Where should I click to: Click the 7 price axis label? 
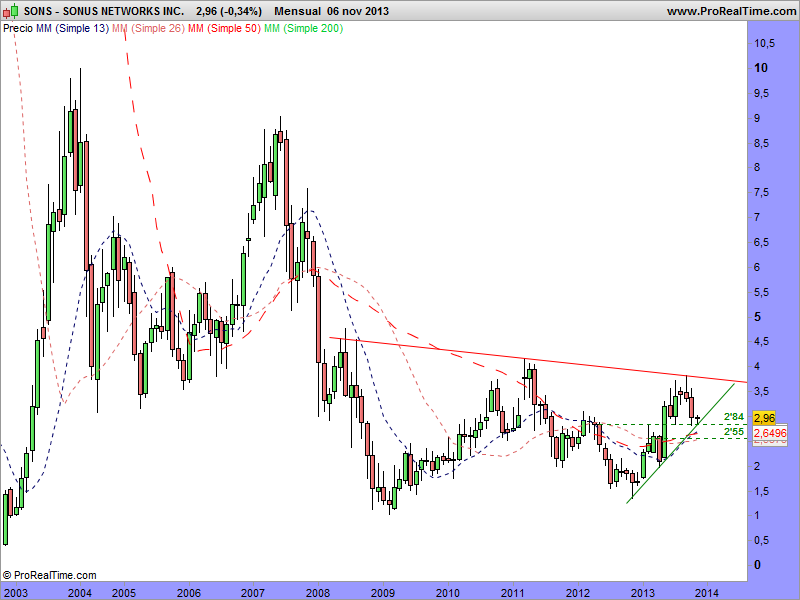click(757, 217)
